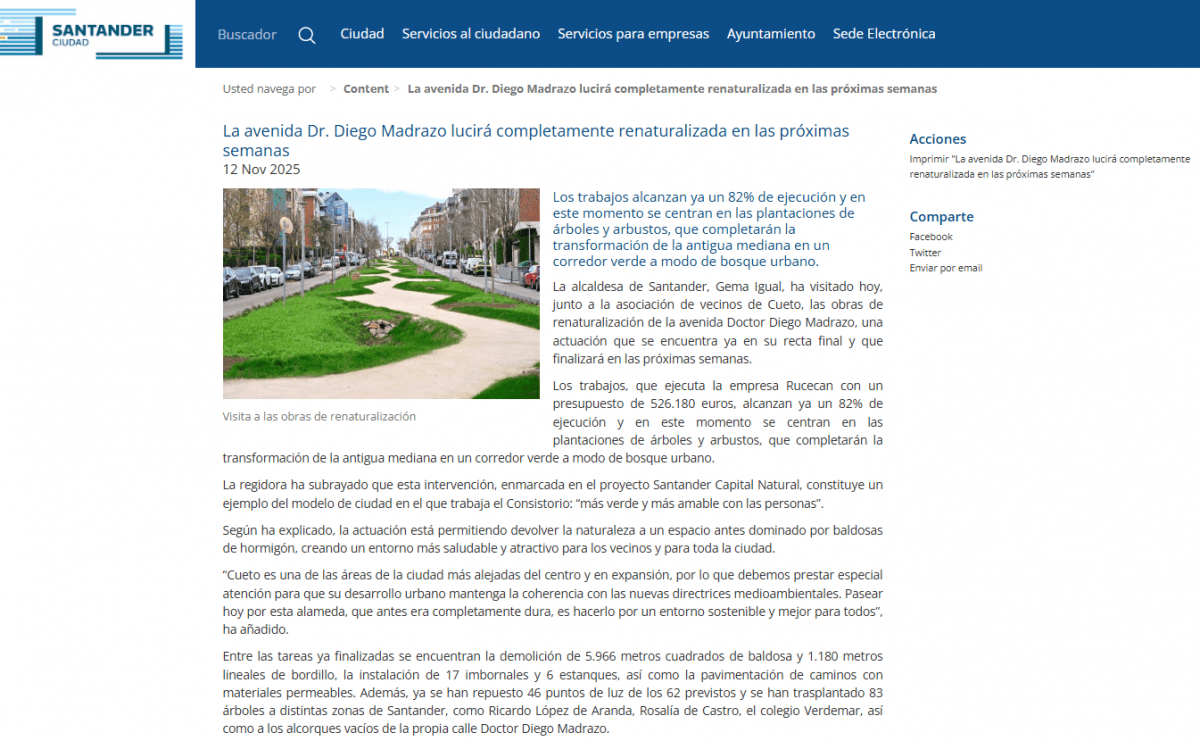Click the magnifying glass search icon
The width and height of the screenshot is (1200, 741).
point(307,35)
